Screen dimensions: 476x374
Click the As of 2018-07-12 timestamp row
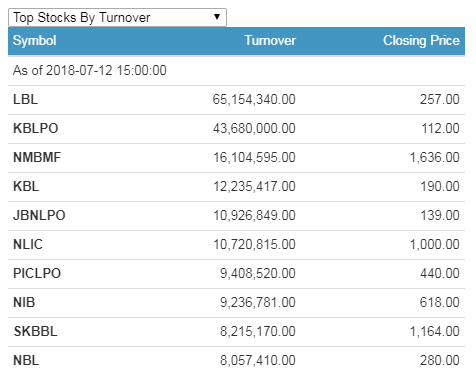coord(236,70)
